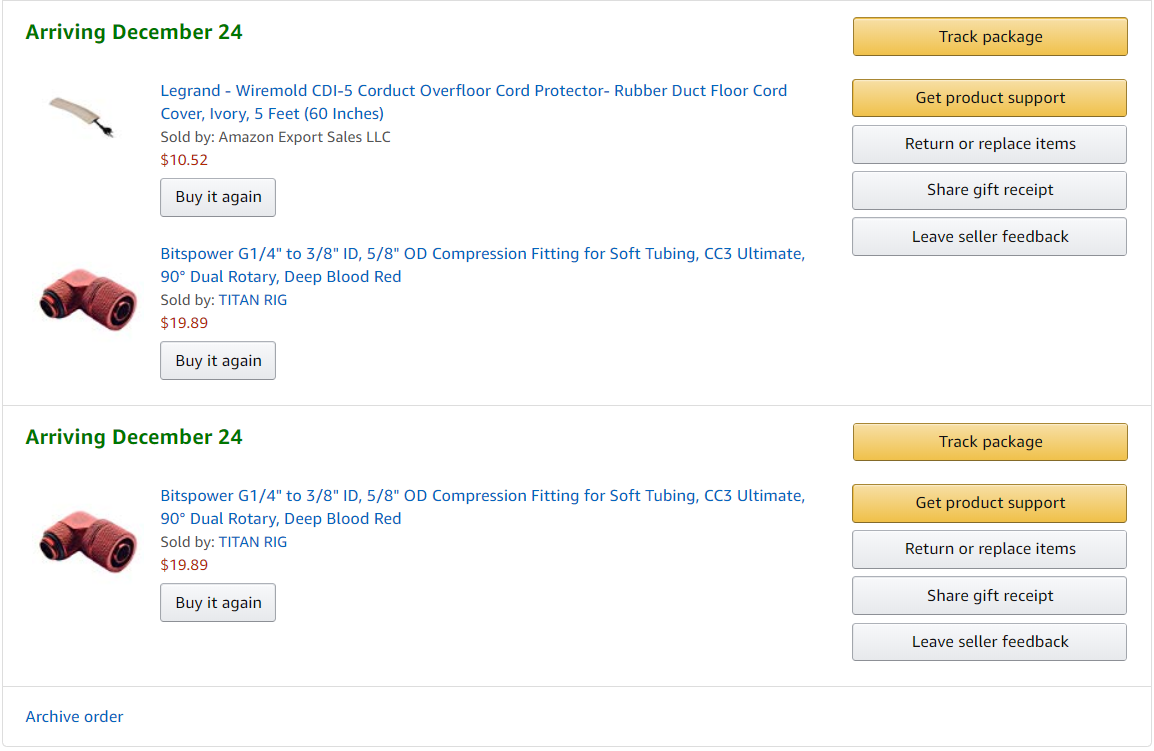Leave seller feedback for second shipment
Image resolution: width=1154 pixels, height=751 pixels.
coord(990,642)
